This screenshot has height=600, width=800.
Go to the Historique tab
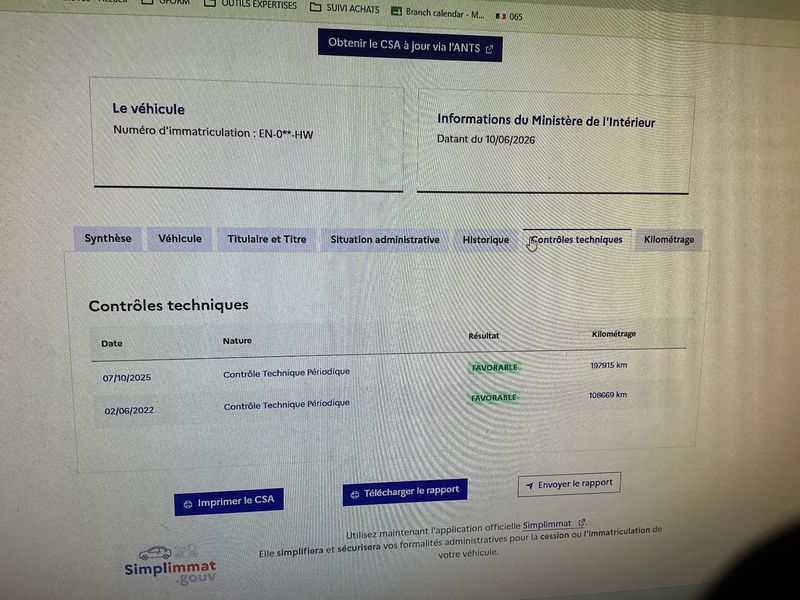click(x=485, y=240)
